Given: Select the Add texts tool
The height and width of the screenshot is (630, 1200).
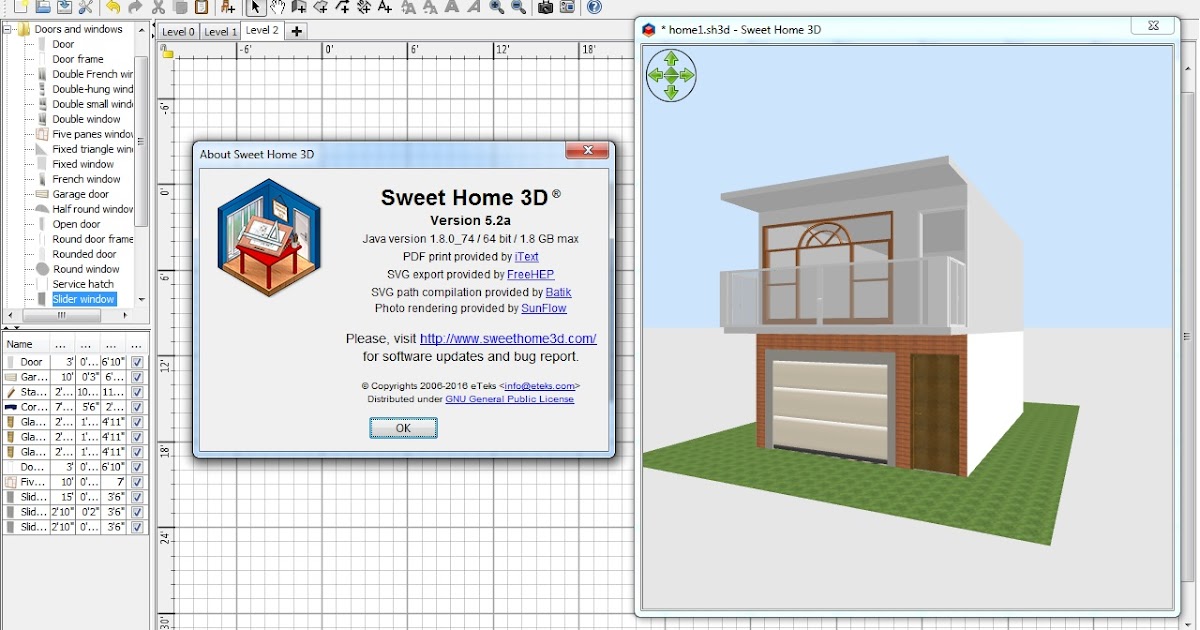Looking at the screenshot, I should [384, 8].
